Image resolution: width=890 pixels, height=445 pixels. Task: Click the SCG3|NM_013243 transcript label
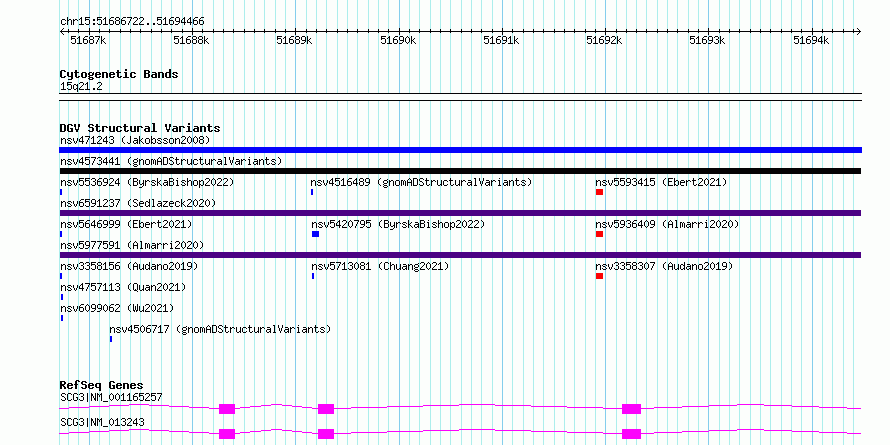[102, 422]
